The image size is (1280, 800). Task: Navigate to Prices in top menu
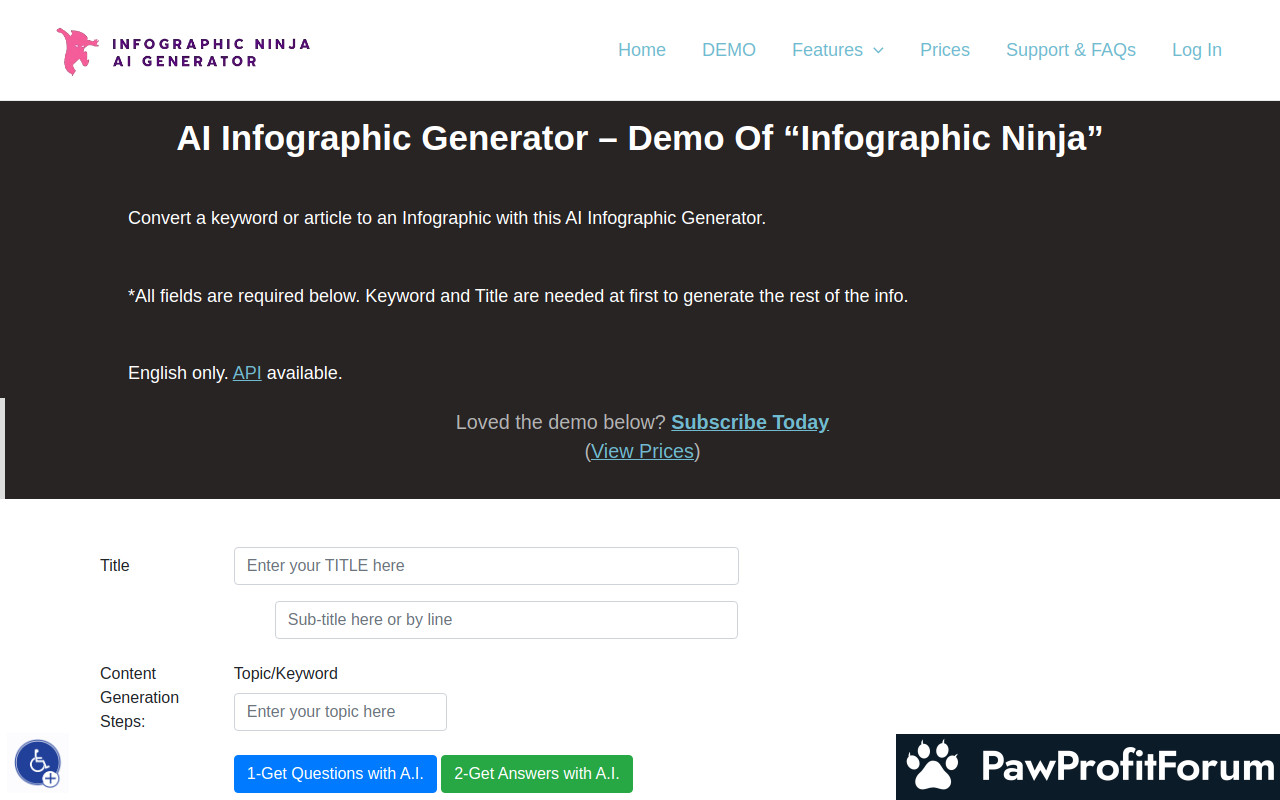click(944, 50)
